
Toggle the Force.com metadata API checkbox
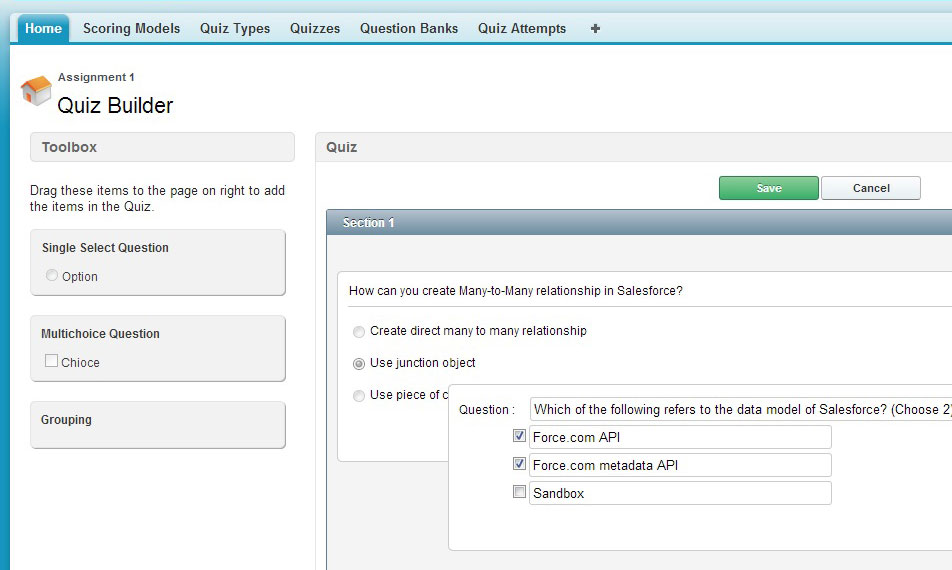point(519,464)
